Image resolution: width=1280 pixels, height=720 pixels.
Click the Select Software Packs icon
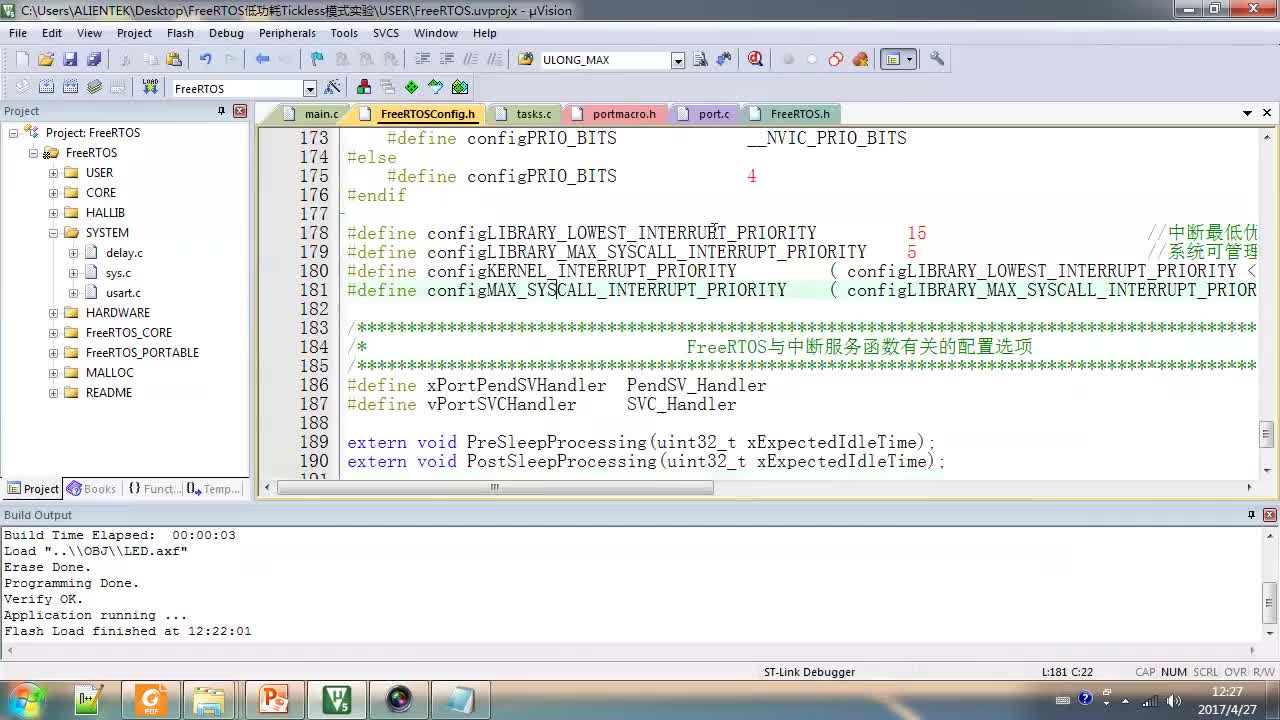pyautogui.click(x=436, y=87)
